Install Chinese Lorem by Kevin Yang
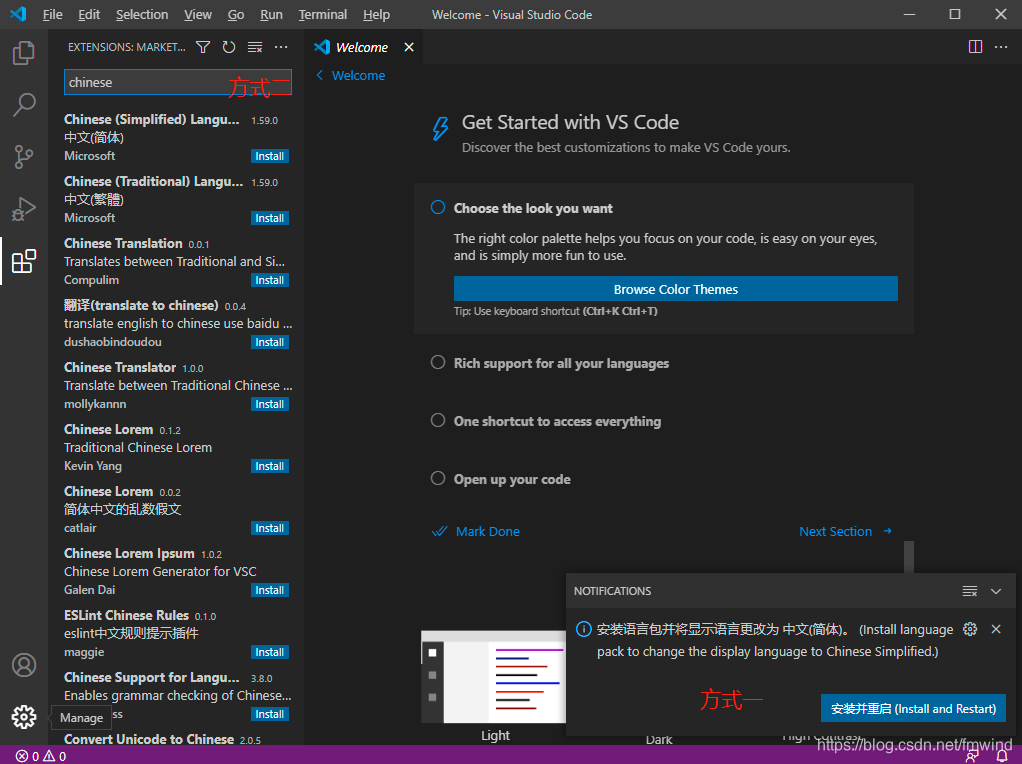1022x764 pixels. click(269, 466)
